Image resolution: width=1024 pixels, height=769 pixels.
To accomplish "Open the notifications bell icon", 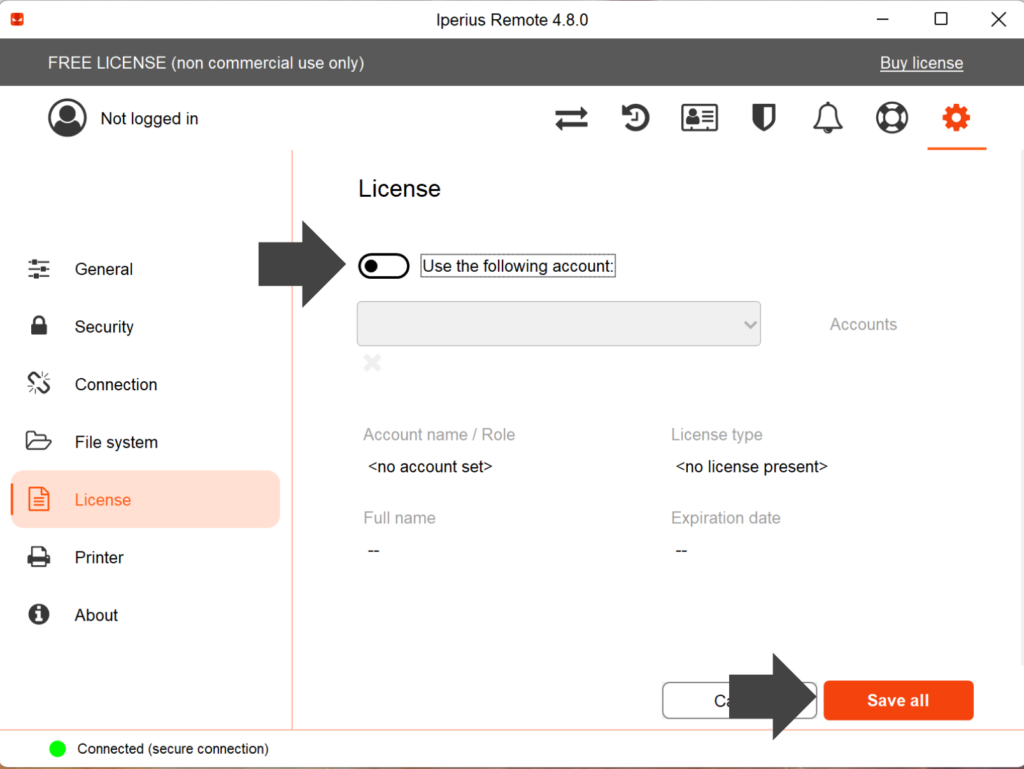I will click(x=827, y=118).
